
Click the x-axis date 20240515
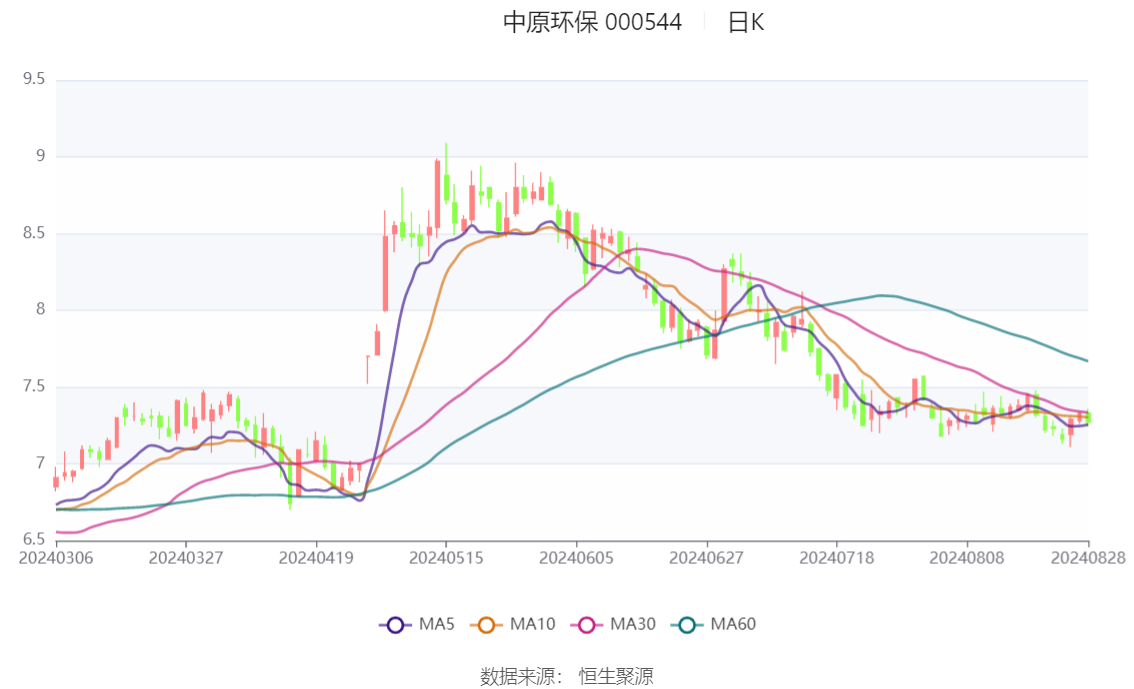pos(446,558)
